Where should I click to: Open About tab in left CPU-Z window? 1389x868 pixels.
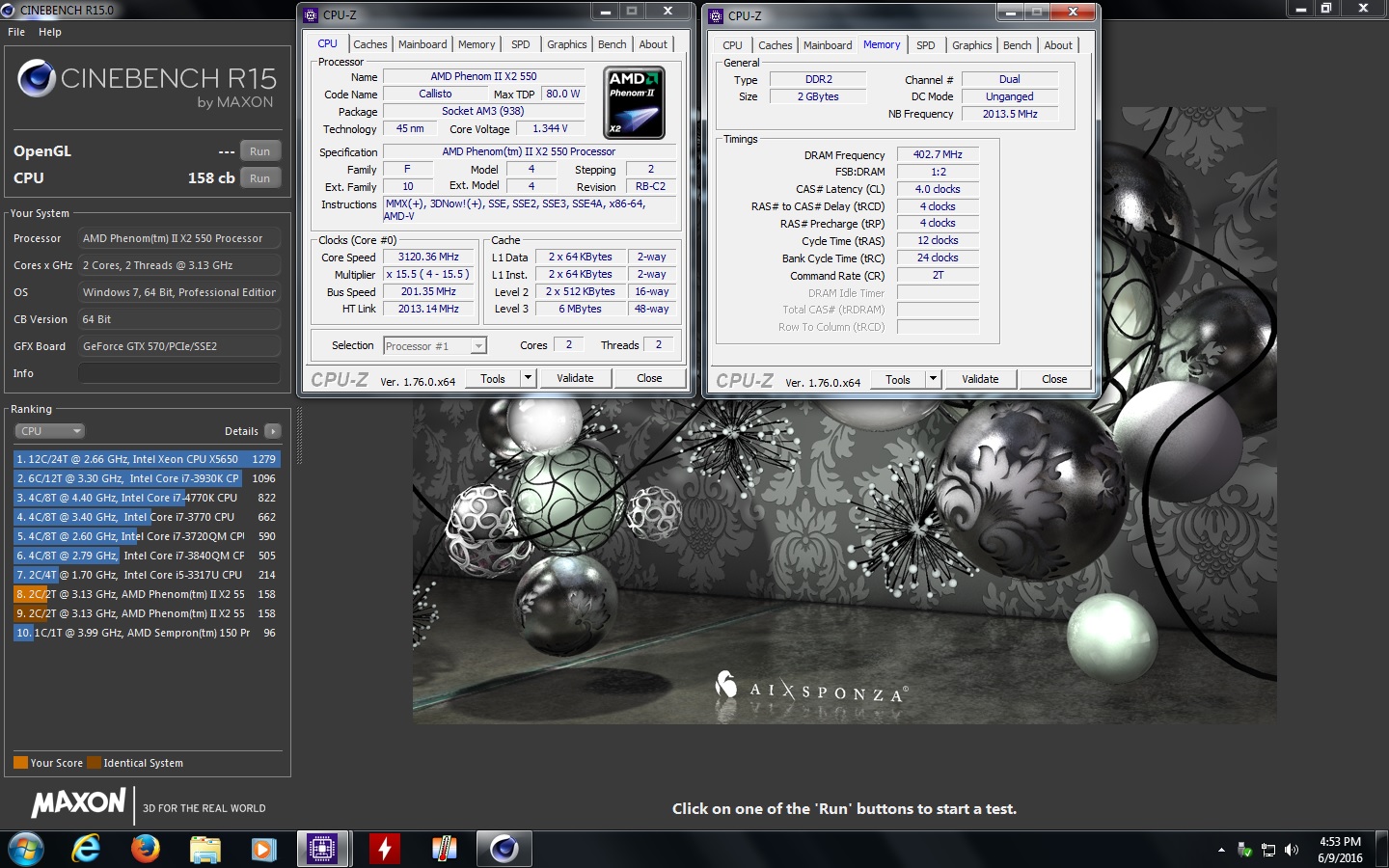(653, 44)
